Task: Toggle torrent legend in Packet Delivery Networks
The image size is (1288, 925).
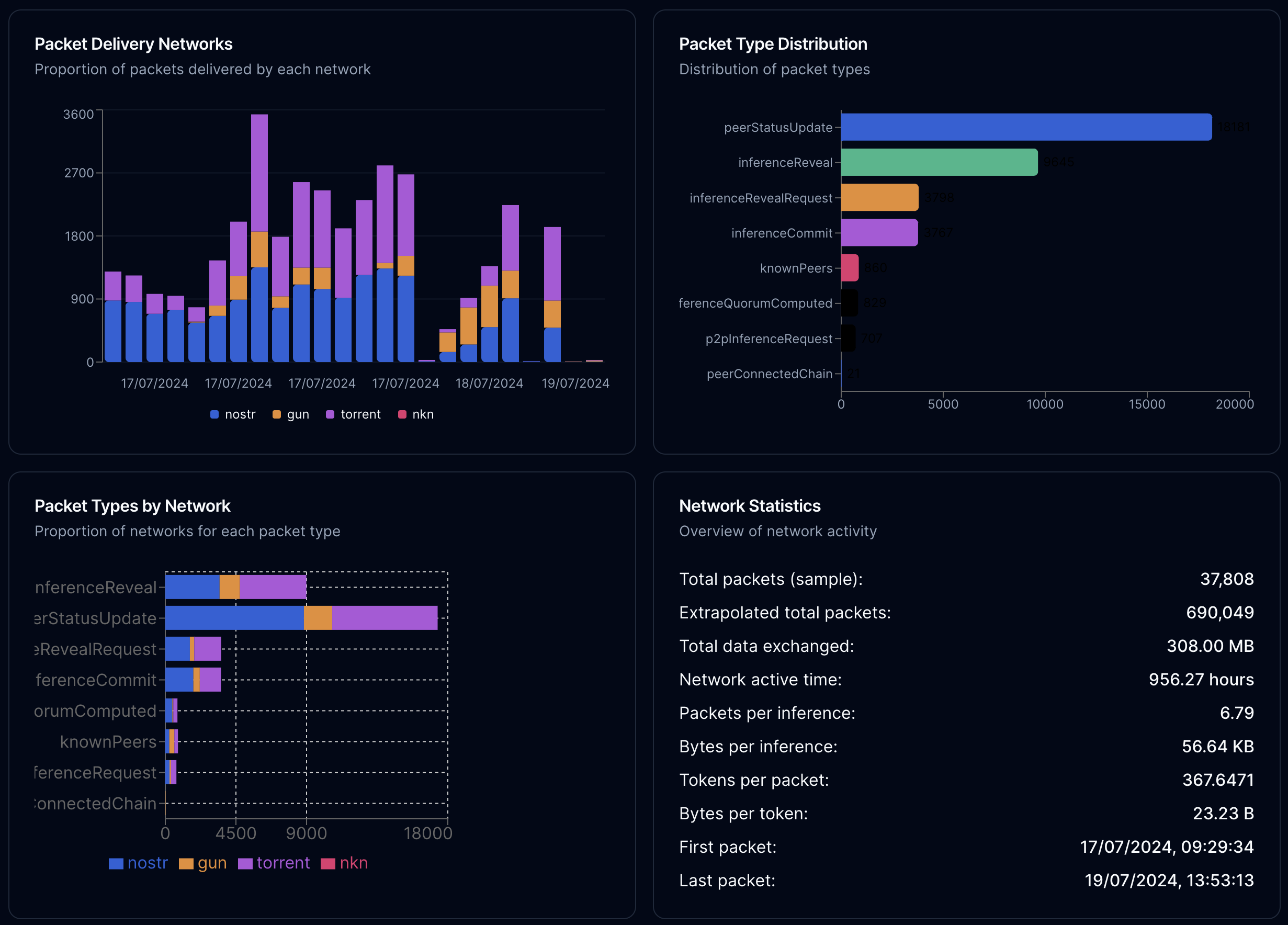Action: tap(353, 414)
